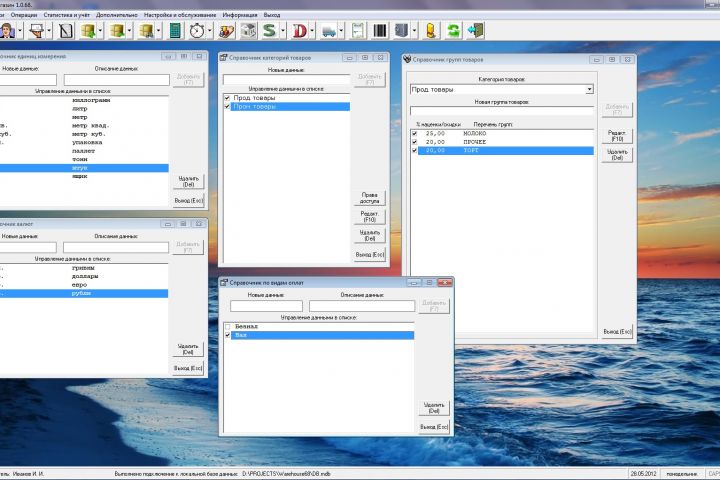Open the Информация menu

click(x=240, y=15)
